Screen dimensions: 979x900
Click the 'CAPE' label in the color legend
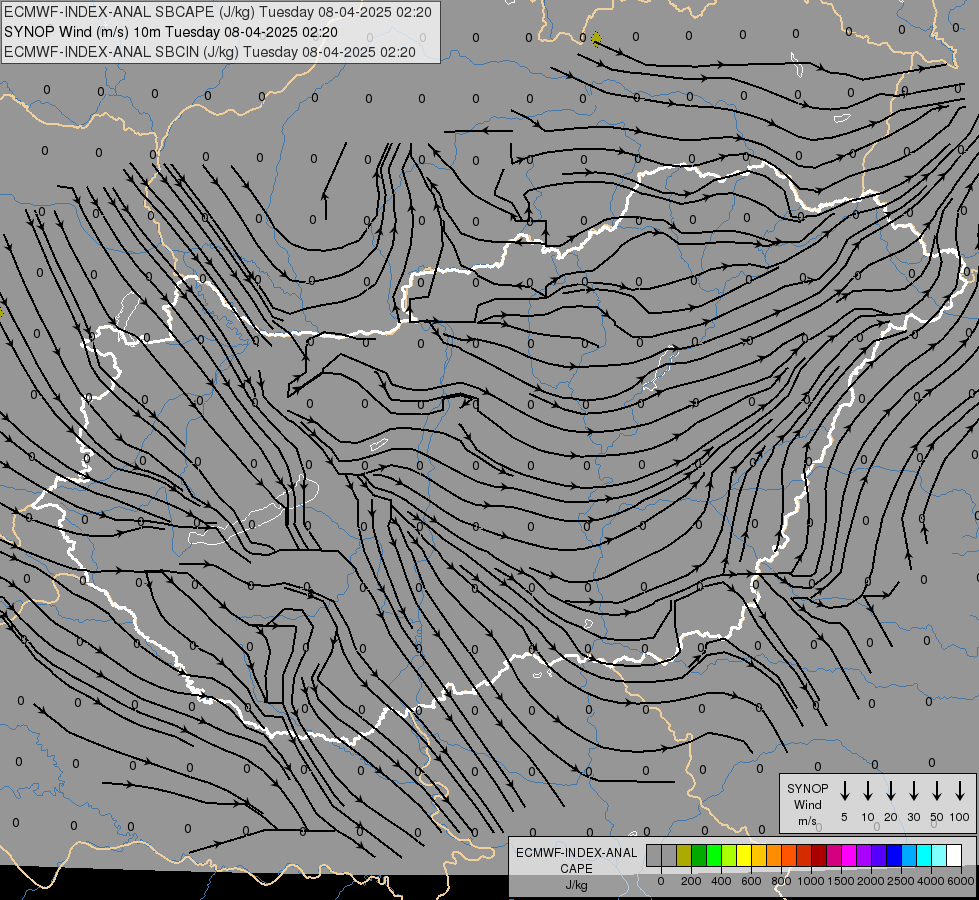tap(576, 869)
